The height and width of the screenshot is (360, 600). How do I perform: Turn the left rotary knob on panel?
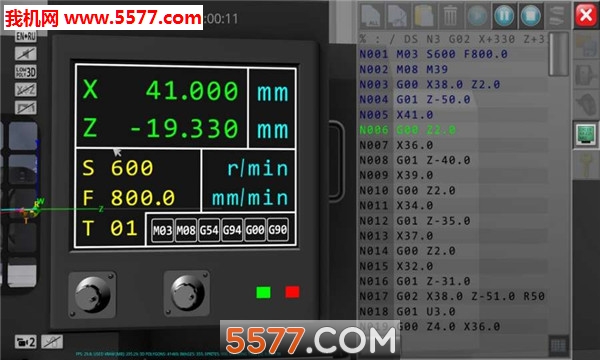click(x=92, y=295)
